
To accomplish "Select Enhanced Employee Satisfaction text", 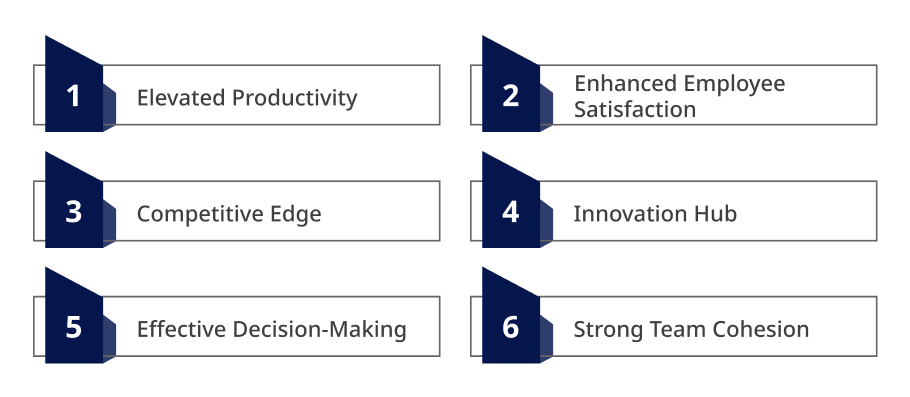I will point(680,96).
